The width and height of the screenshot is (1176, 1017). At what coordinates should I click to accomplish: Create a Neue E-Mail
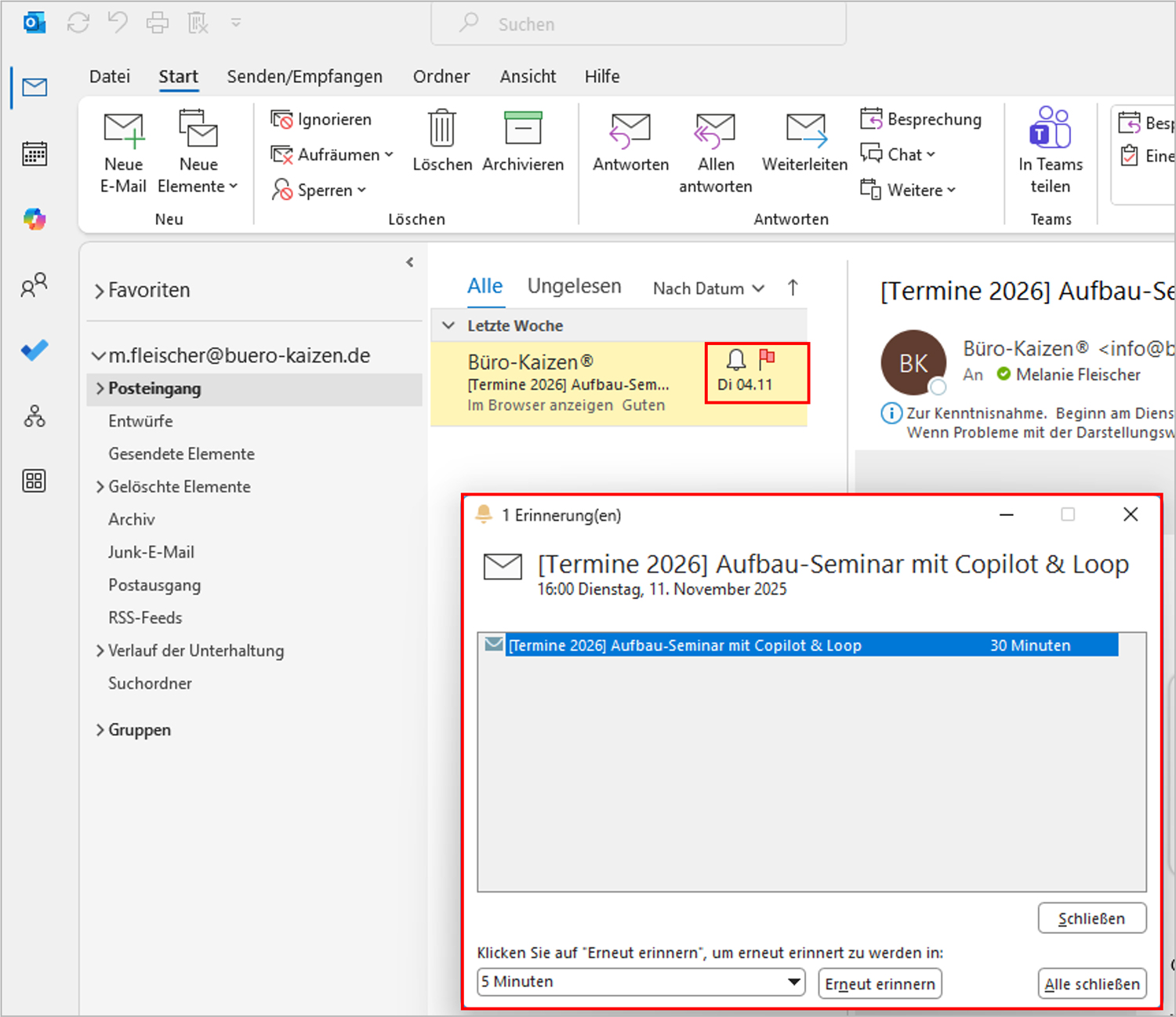click(123, 151)
